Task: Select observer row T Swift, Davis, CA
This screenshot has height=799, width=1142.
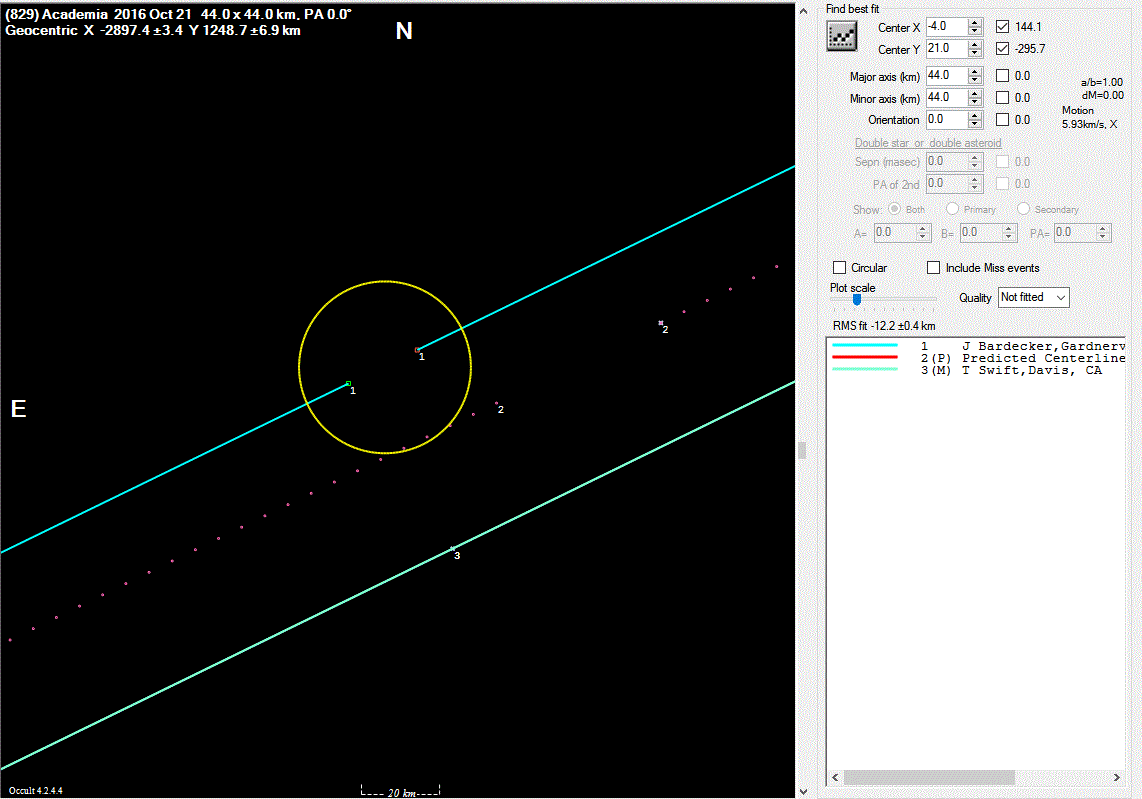Action: click(x=976, y=370)
